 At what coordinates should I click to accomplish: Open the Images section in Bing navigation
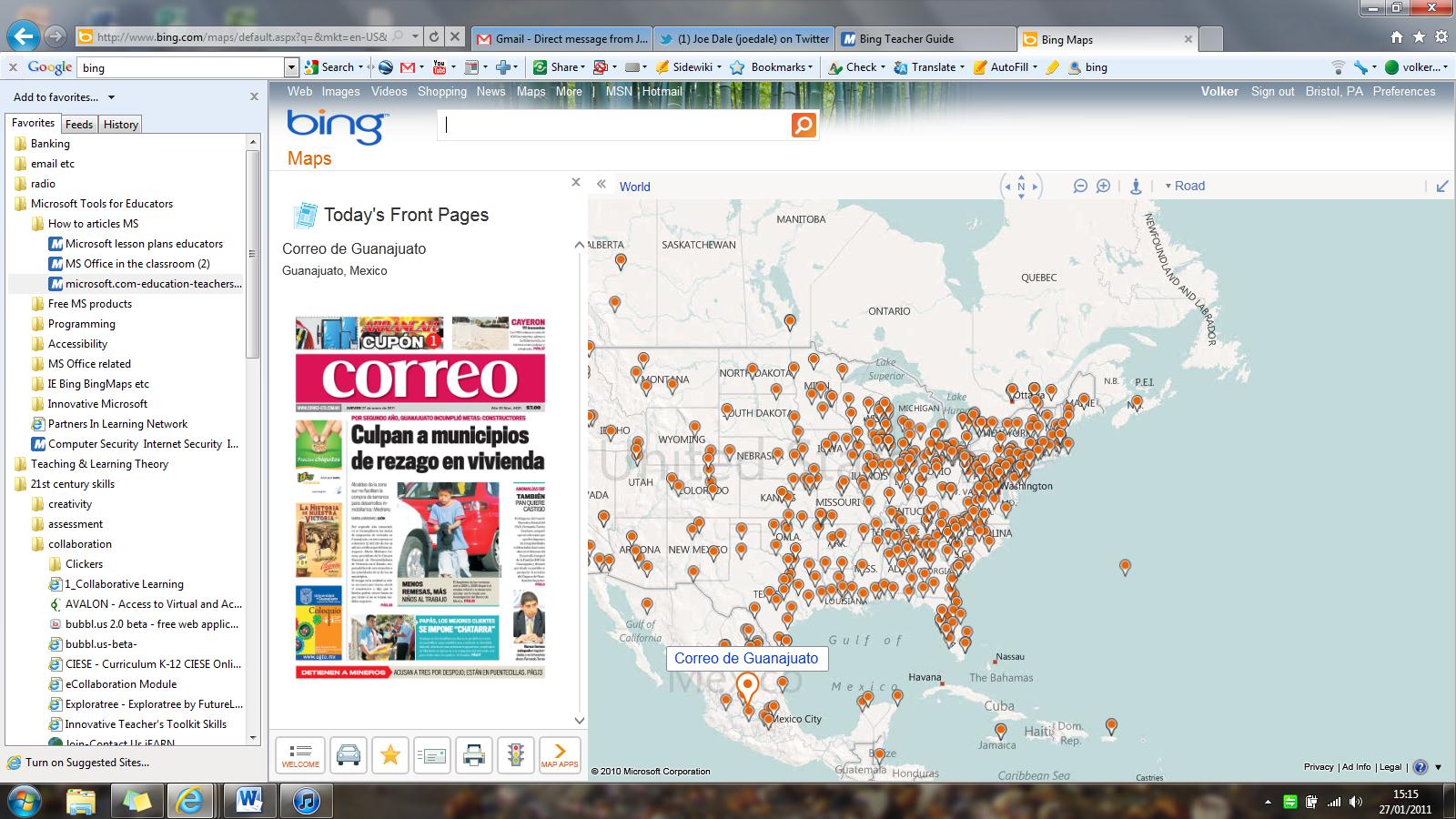(341, 91)
